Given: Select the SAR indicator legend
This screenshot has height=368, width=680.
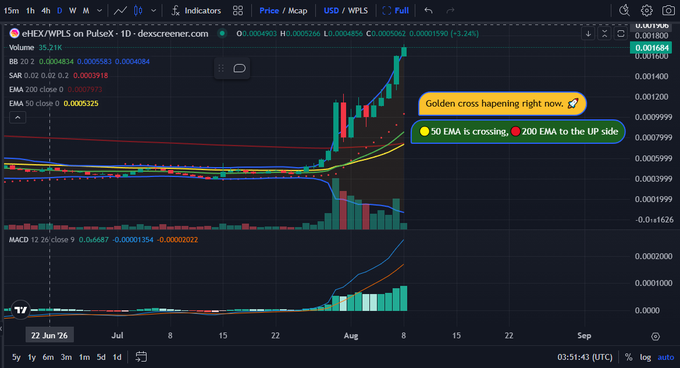Looking at the screenshot, I should (59, 75).
